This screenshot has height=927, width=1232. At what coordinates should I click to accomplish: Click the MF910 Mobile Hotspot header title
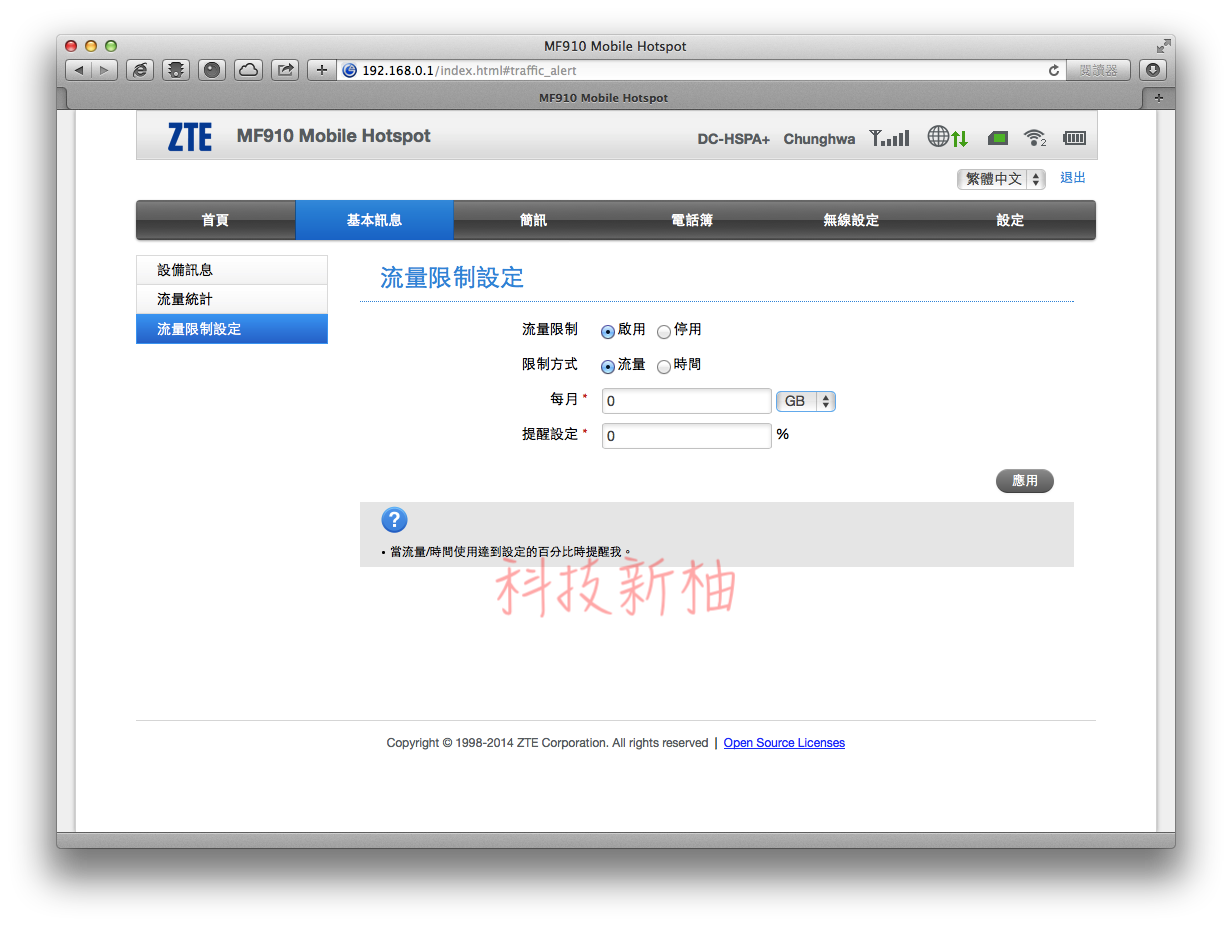[x=334, y=136]
